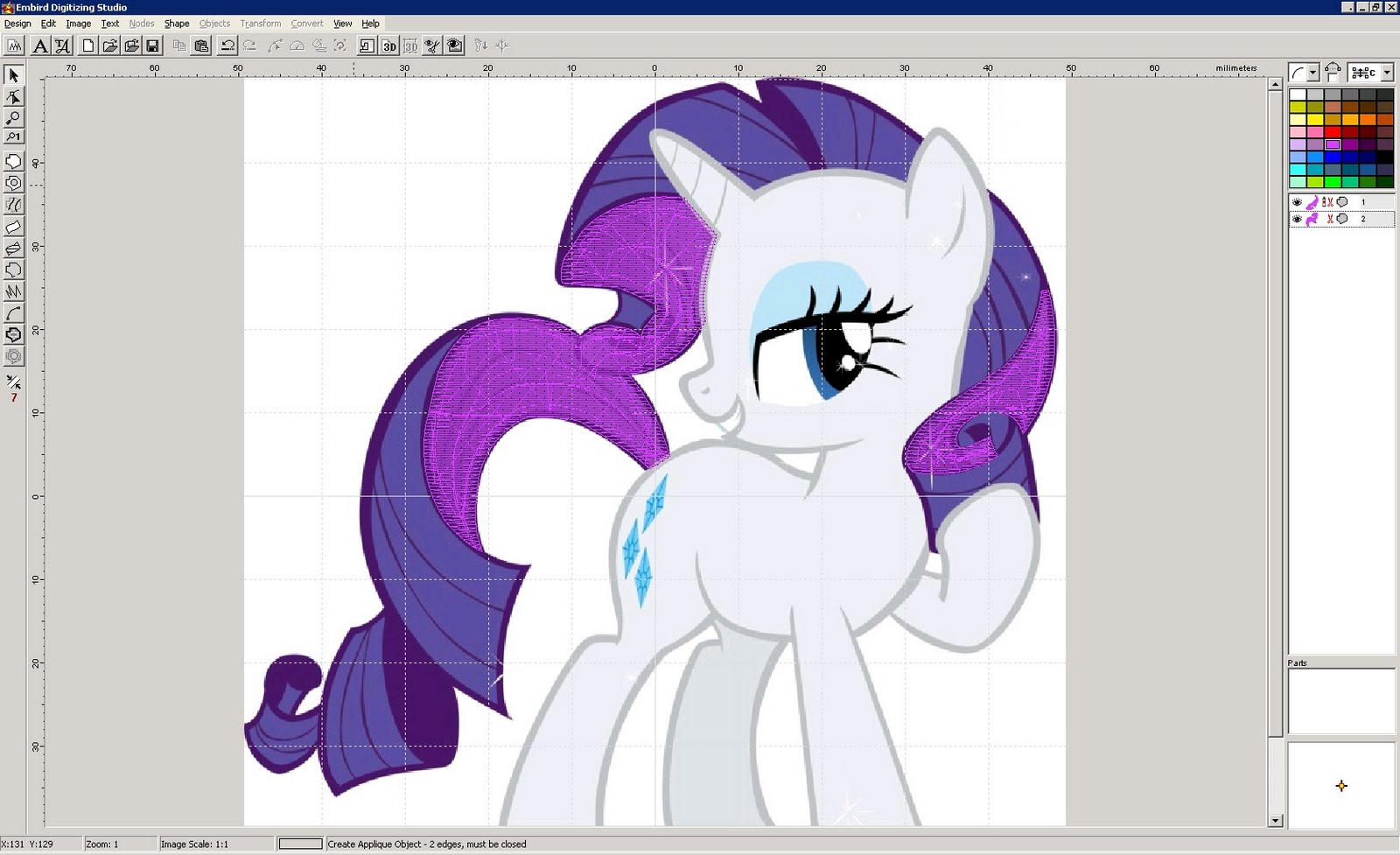Toggle visibility of object 1 with its eye icon

[x=1298, y=201]
